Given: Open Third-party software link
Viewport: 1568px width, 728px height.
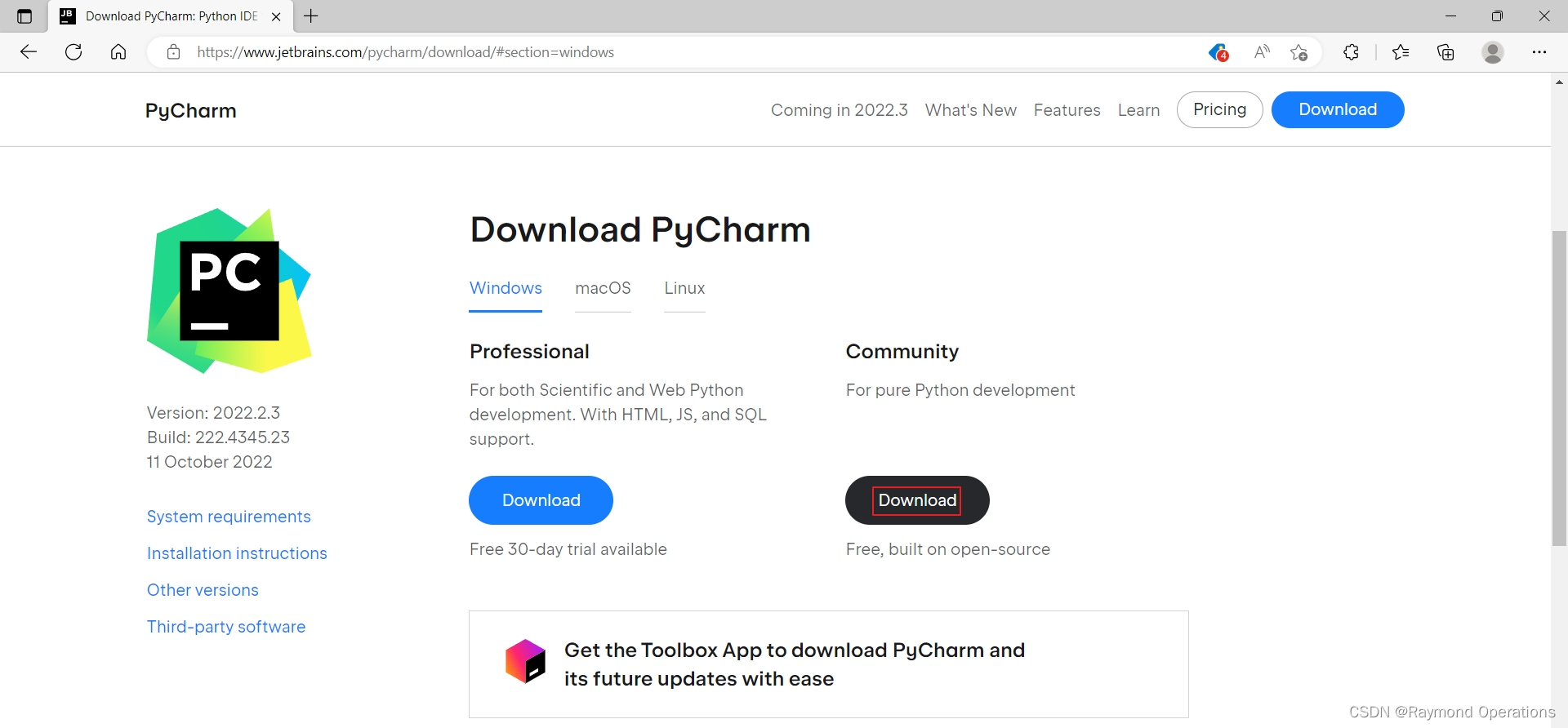Looking at the screenshot, I should click(x=226, y=627).
